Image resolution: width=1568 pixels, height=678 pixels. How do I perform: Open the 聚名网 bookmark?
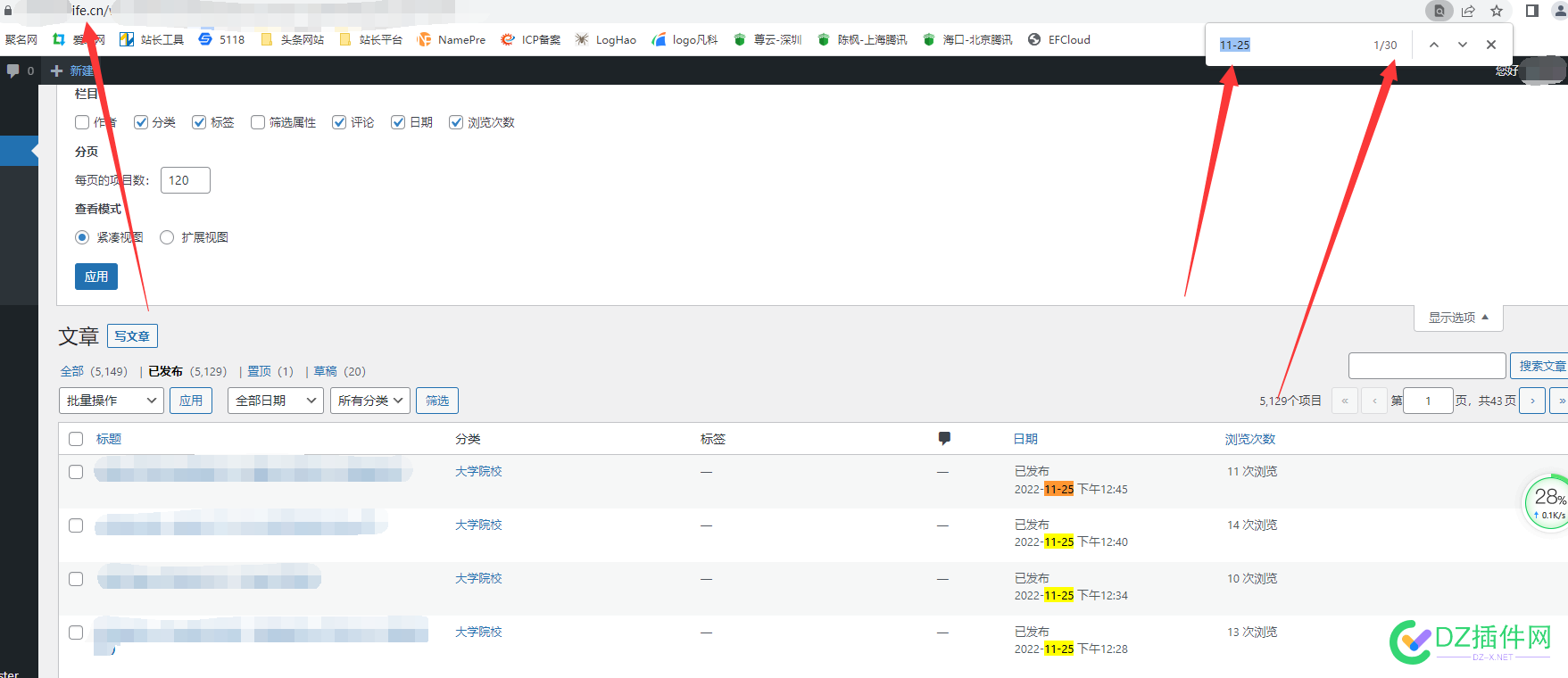pyautogui.click(x=21, y=39)
